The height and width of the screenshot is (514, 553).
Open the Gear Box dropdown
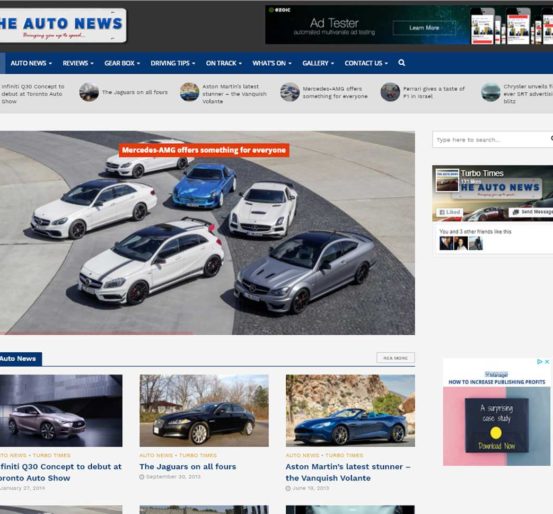coord(122,63)
